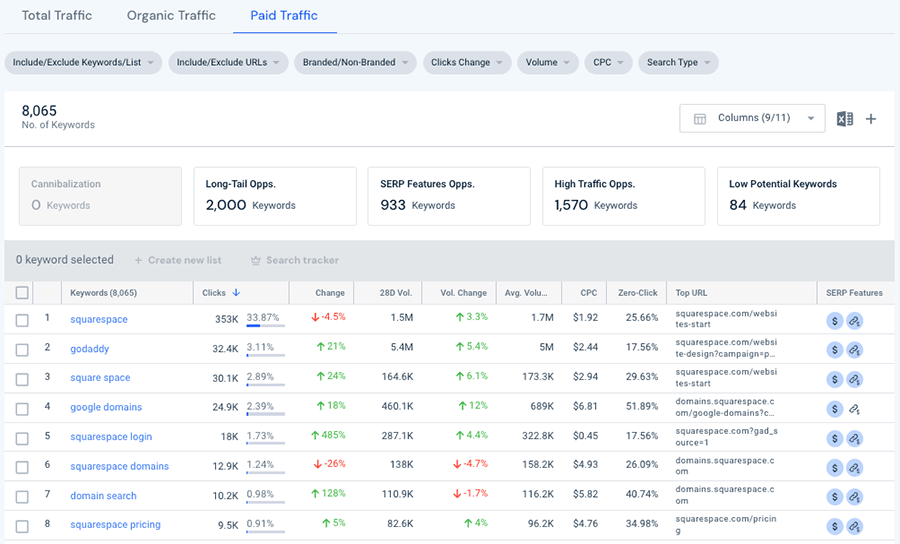900x544 pixels.
Task: Click the Clicks column sort arrow
Action: point(236,293)
